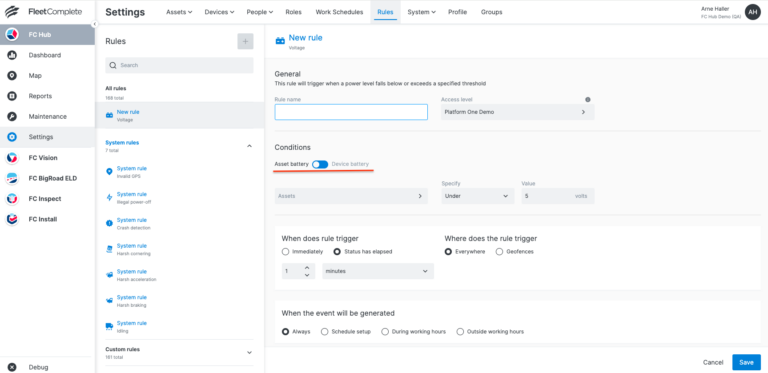Click the Map pin icon

tap(12, 76)
